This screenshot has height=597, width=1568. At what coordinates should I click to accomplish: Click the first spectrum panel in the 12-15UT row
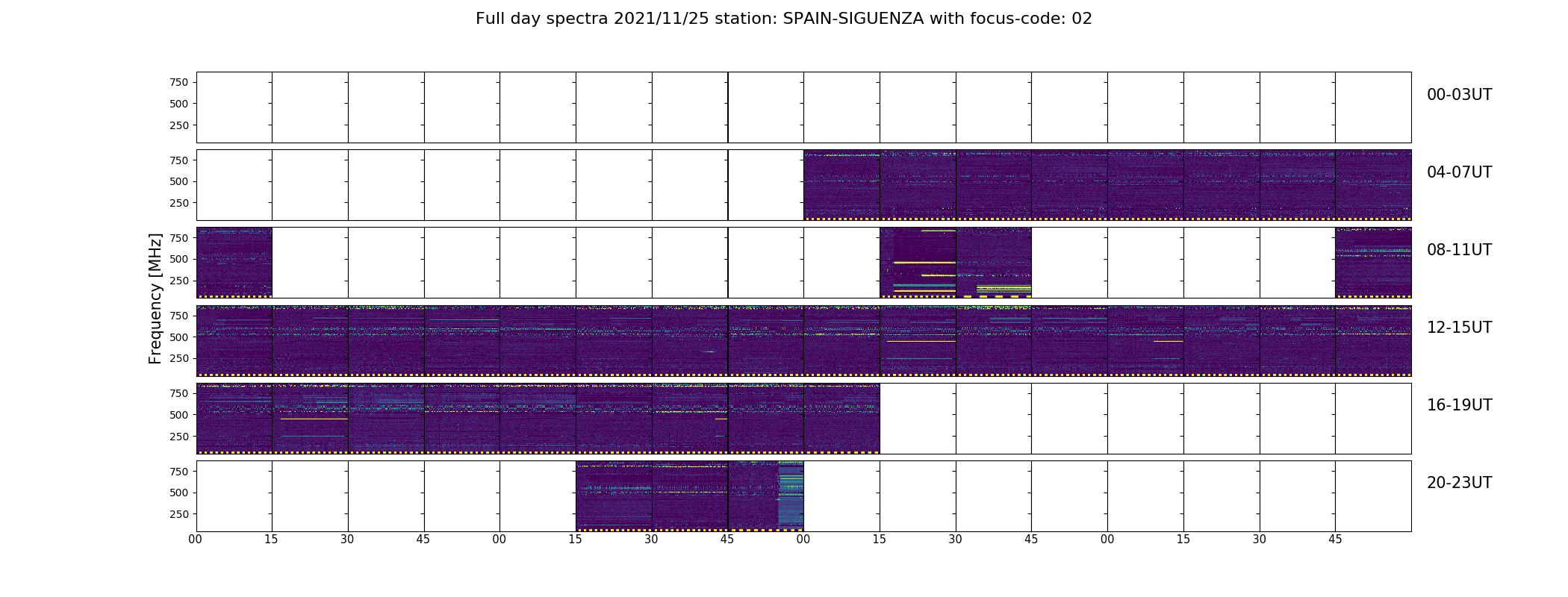point(234,340)
